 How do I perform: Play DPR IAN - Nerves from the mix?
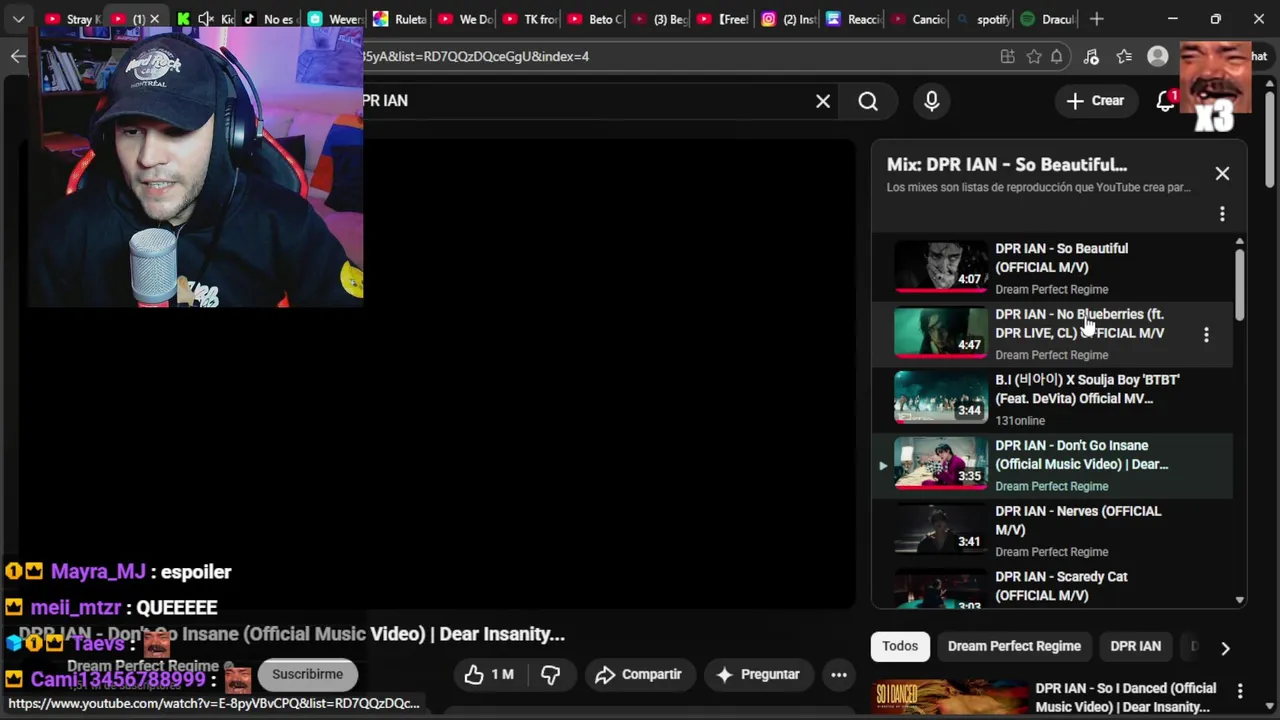click(x=1052, y=531)
